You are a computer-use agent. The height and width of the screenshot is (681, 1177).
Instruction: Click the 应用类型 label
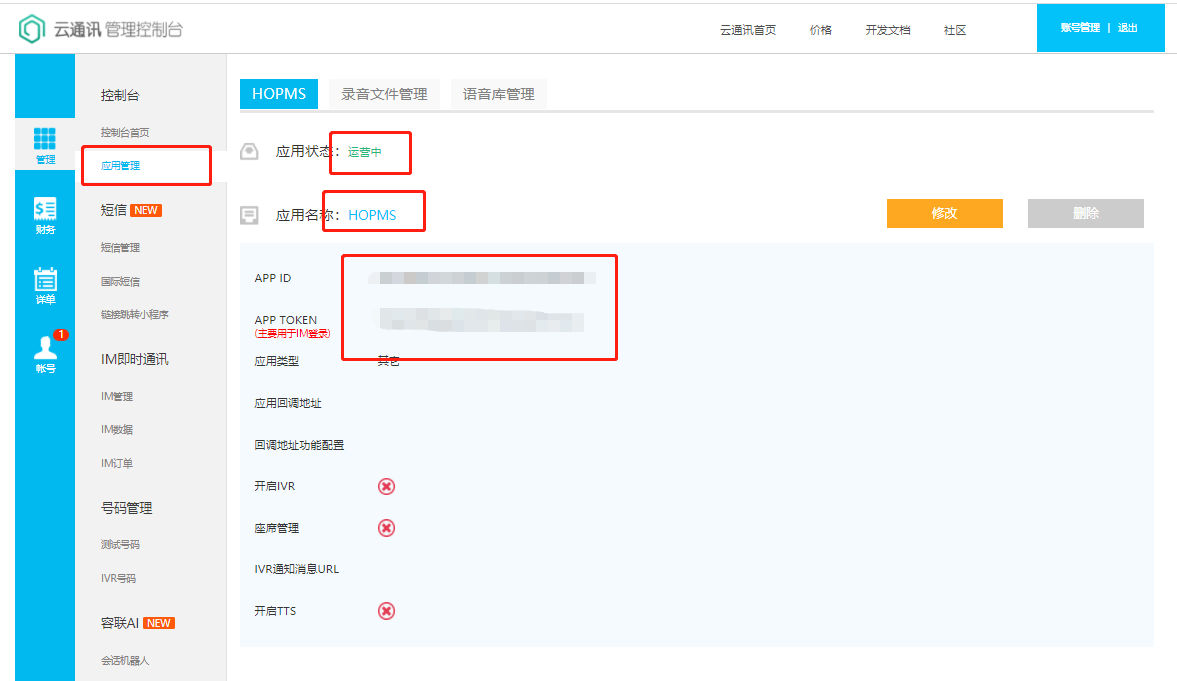click(x=277, y=361)
